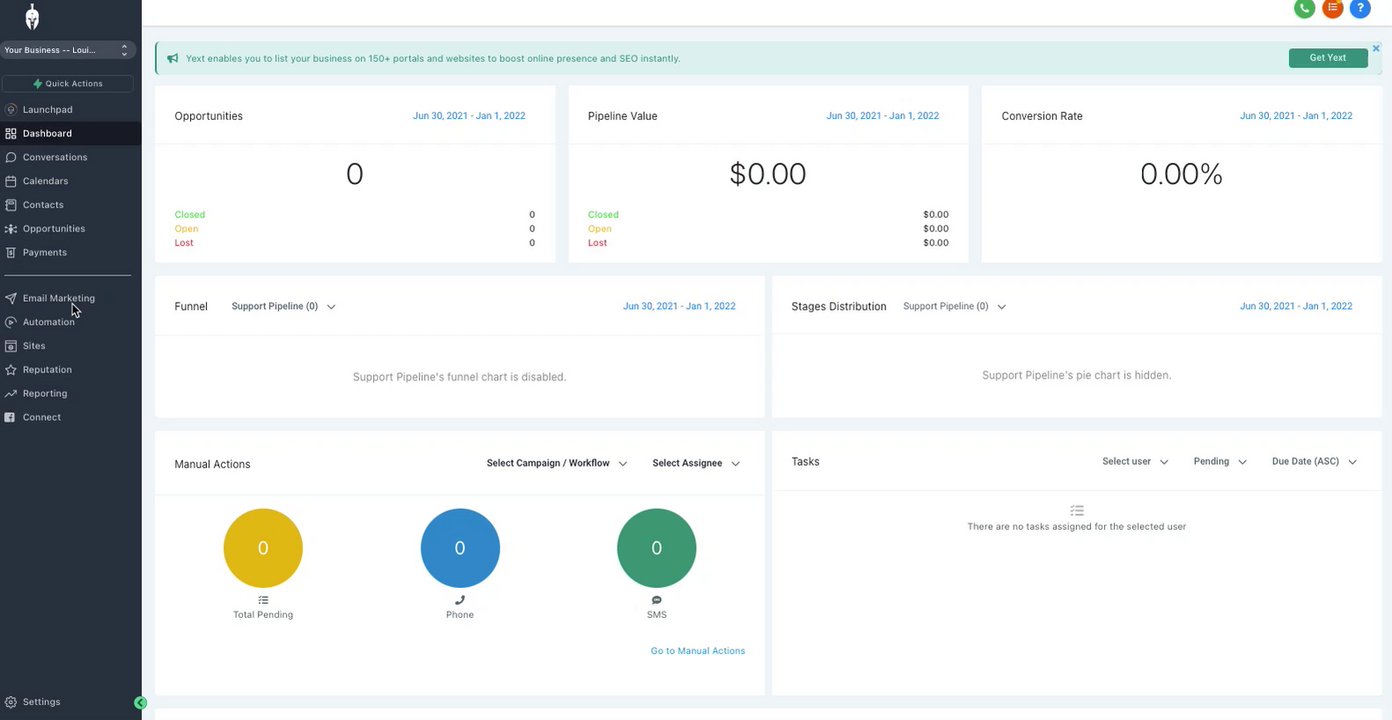Open the Select Assignee dropdown
The height and width of the screenshot is (720, 1392).
point(696,463)
